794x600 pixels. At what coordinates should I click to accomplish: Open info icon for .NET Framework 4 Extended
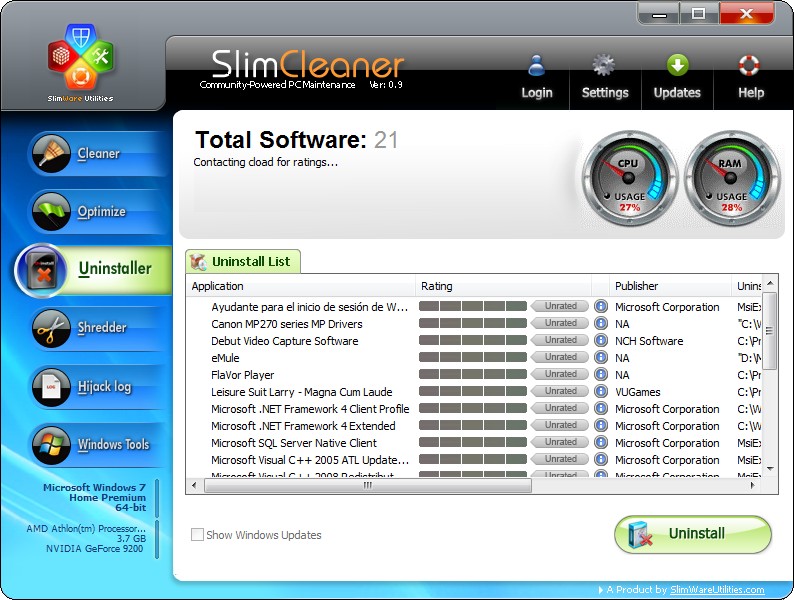(x=601, y=425)
